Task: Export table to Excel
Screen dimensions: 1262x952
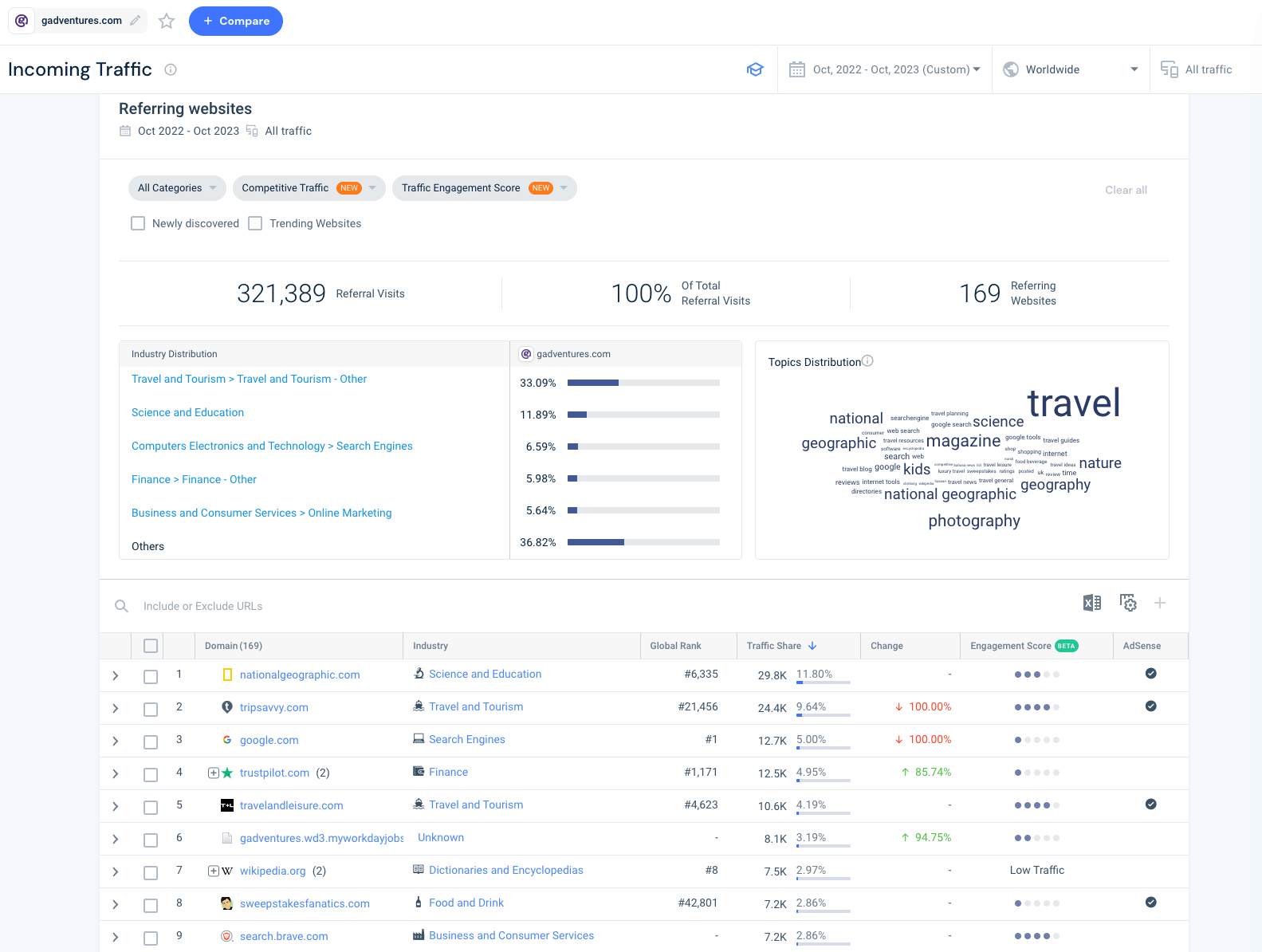Action: tap(1092, 603)
